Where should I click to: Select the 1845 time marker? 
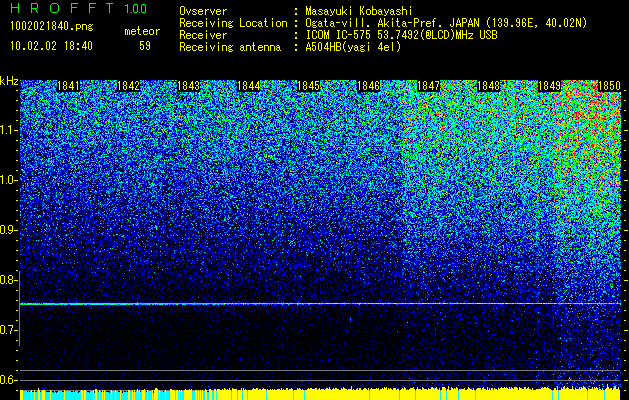(308, 86)
